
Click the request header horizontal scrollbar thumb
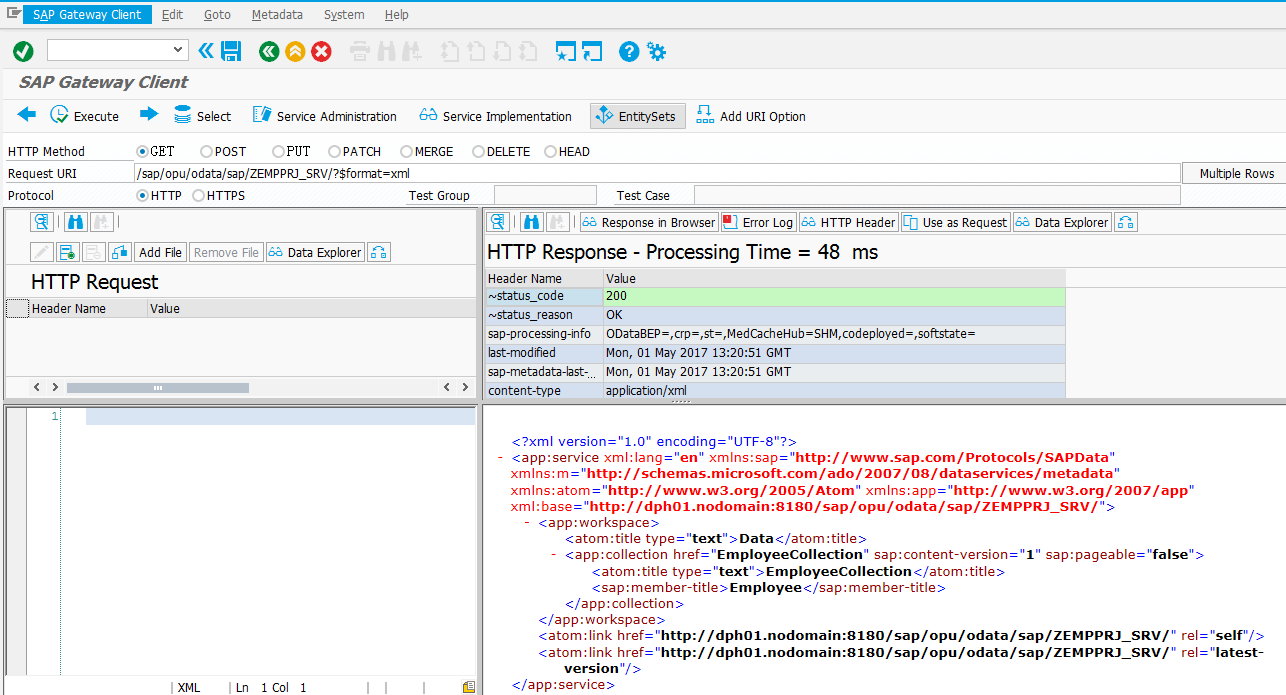(x=158, y=387)
